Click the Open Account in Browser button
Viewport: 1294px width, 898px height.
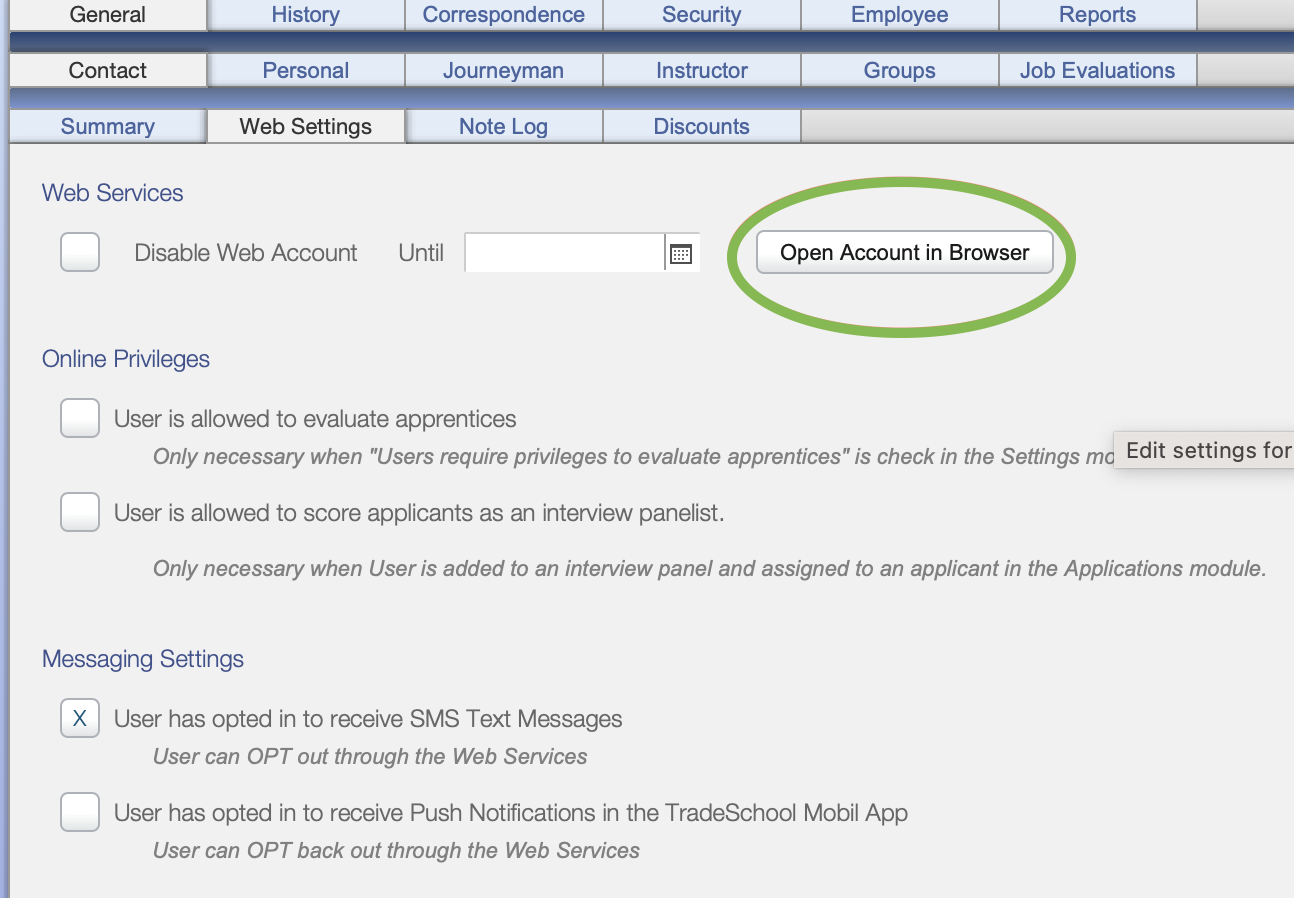pyautogui.click(x=903, y=252)
